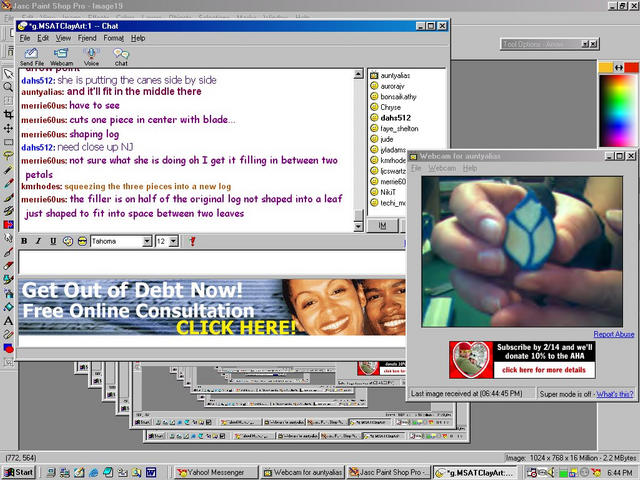This screenshot has width=640, height=480.
Task: Open the font size 12 dropdown
Action: point(174,241)
